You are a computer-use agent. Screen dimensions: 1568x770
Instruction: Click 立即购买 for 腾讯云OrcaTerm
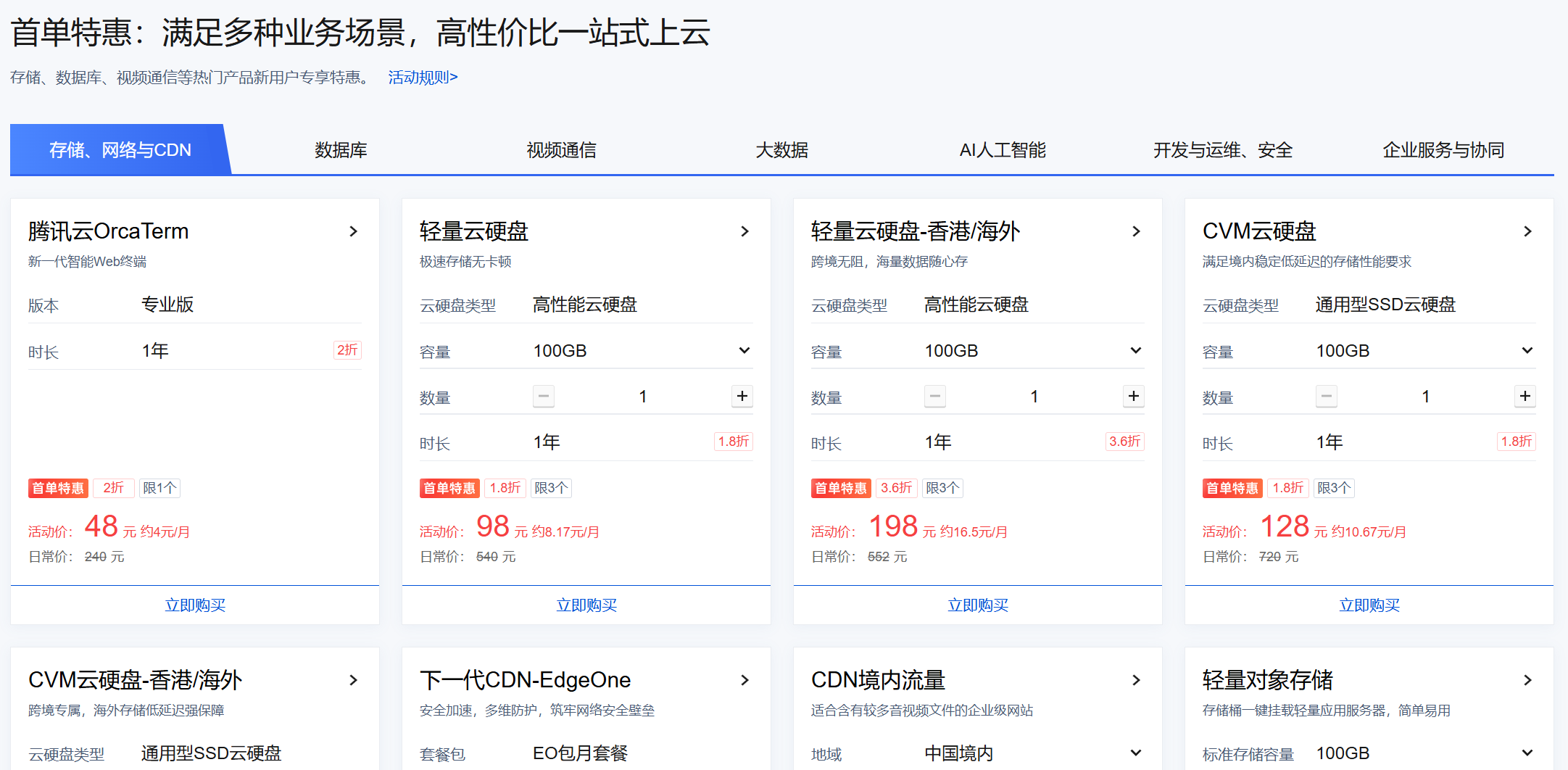click(x=195, y=605)
